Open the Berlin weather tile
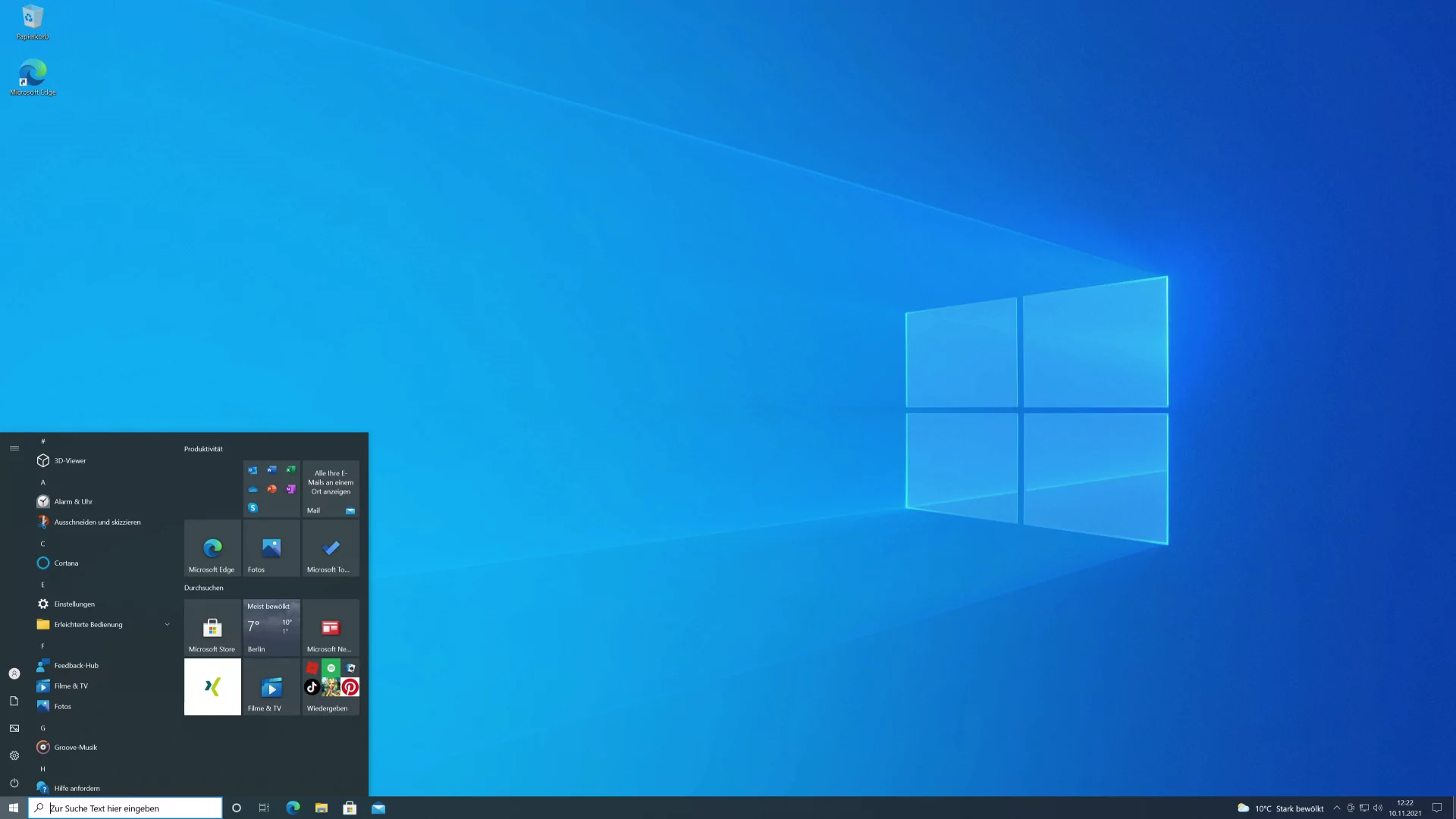 click(271, 628)
